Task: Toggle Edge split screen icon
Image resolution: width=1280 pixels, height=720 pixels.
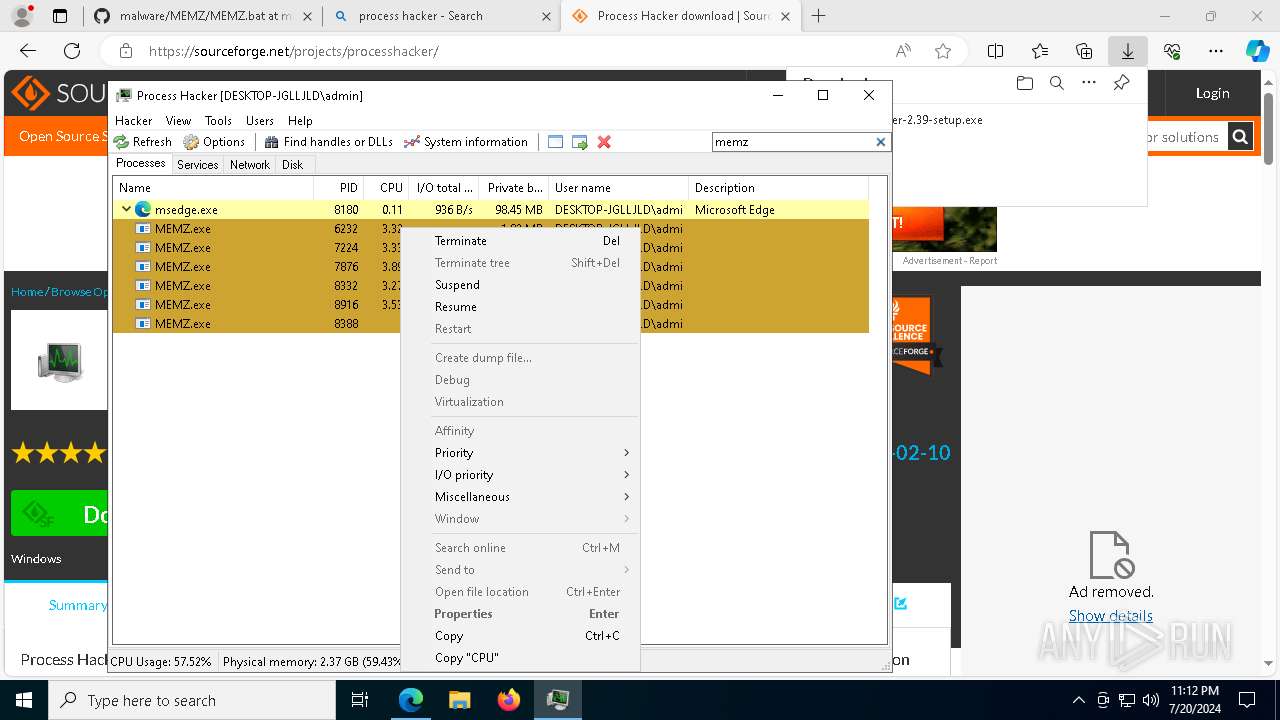Action: tap(996, 51)
